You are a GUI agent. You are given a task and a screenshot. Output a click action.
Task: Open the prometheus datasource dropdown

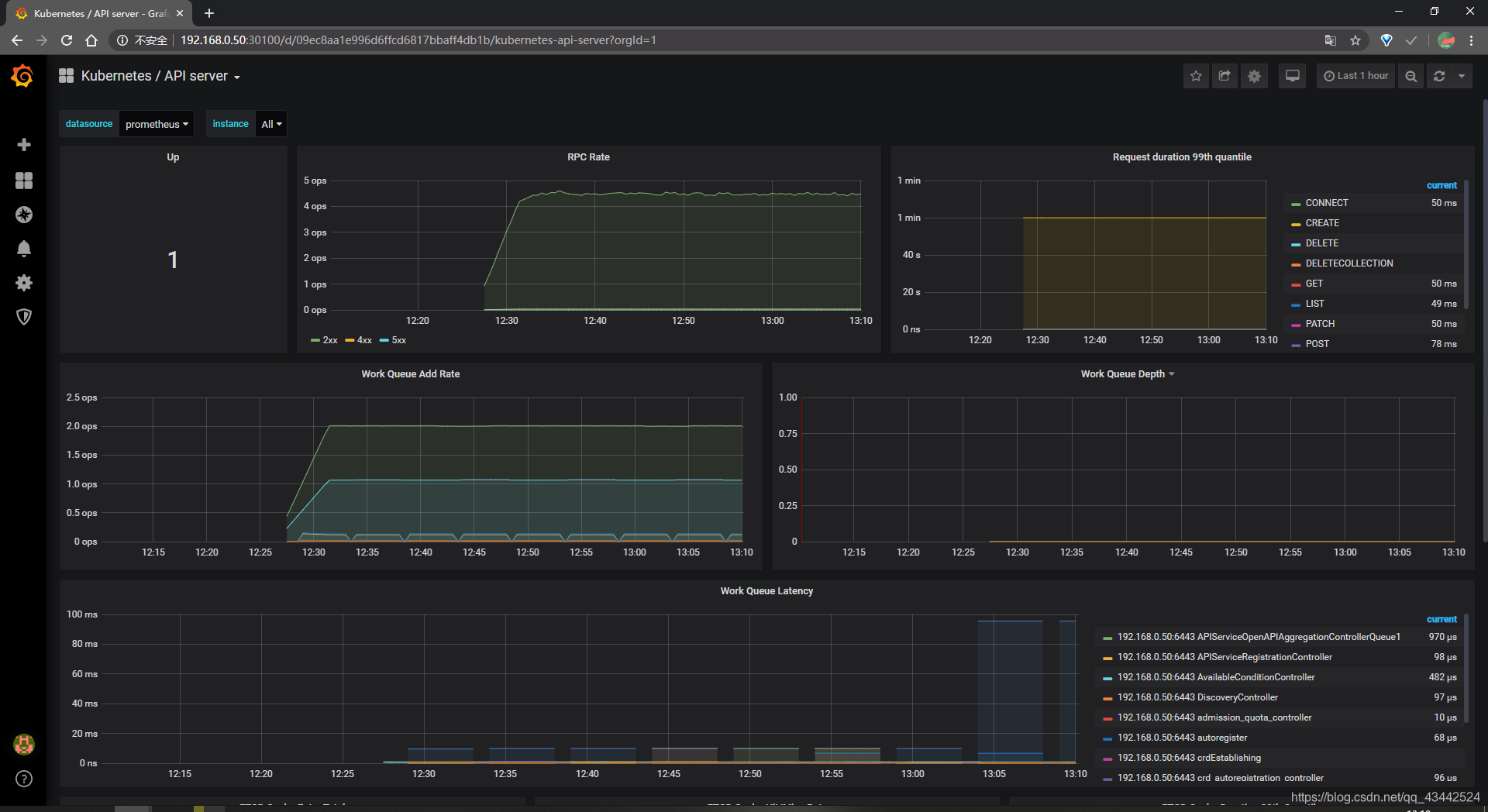click(157, 124)
